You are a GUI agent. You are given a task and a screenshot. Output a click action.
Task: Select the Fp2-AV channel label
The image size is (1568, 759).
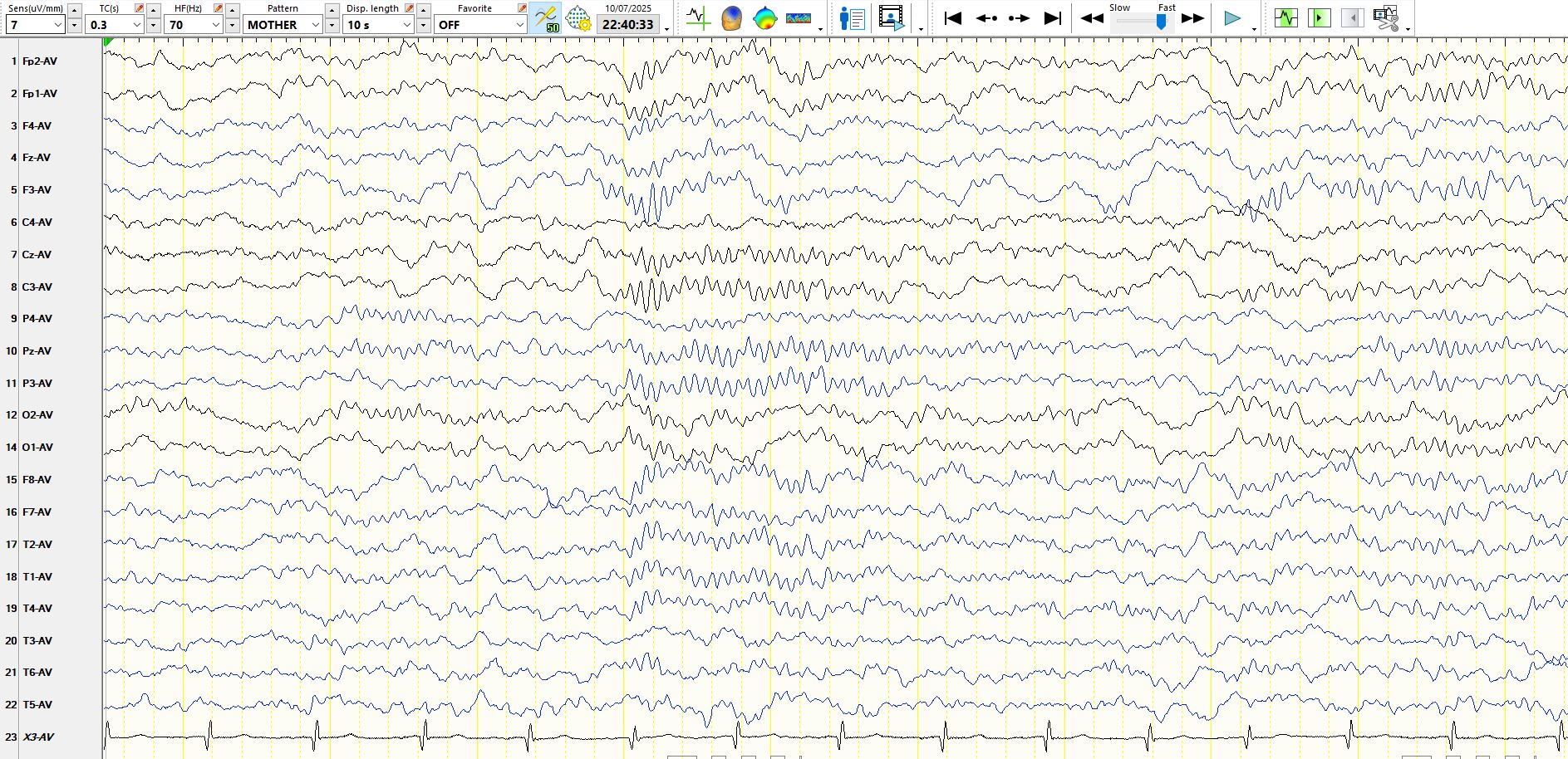[39, 61]
